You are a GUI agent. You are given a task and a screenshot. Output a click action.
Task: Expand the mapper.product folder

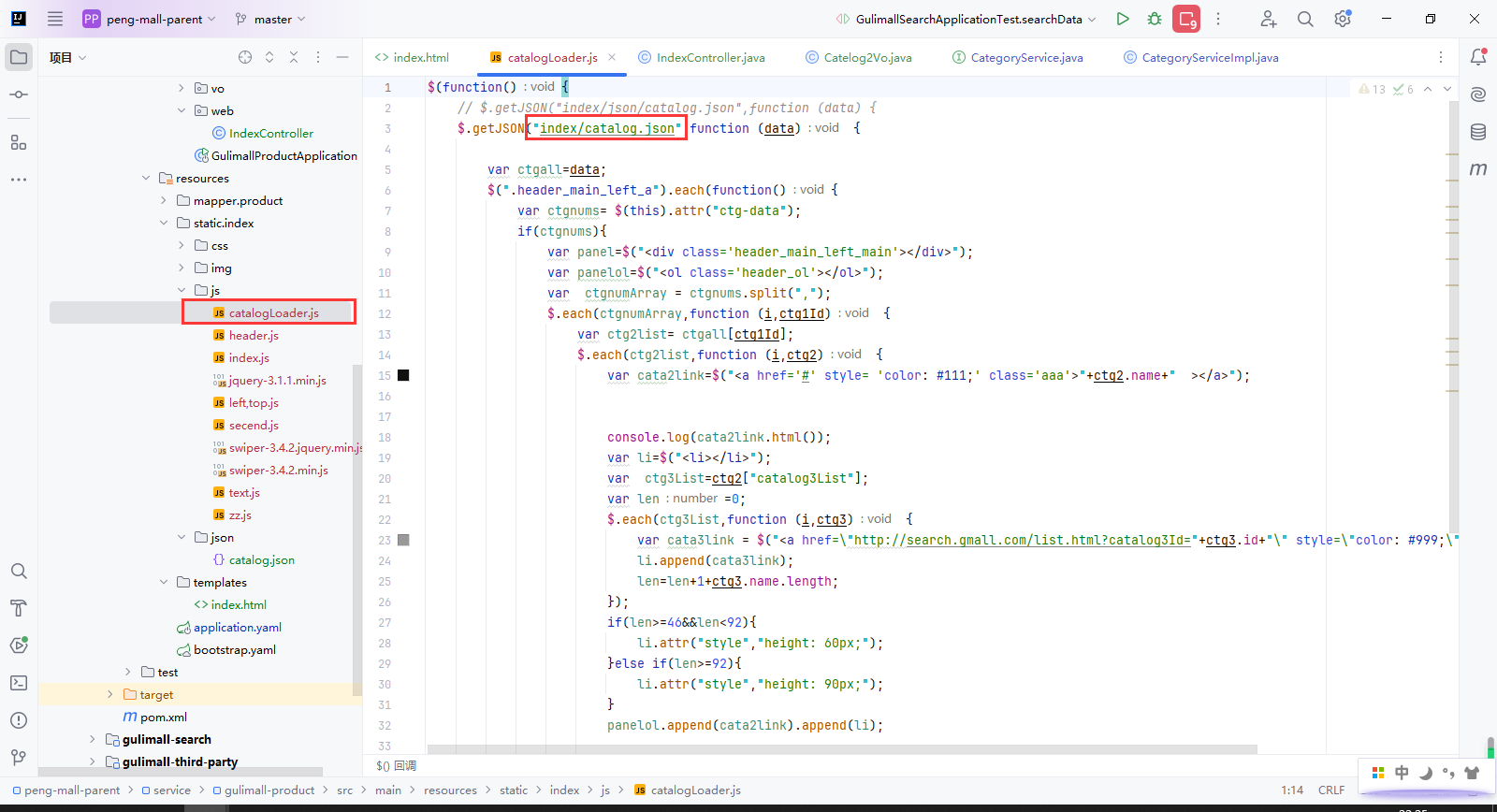[164, 200]
